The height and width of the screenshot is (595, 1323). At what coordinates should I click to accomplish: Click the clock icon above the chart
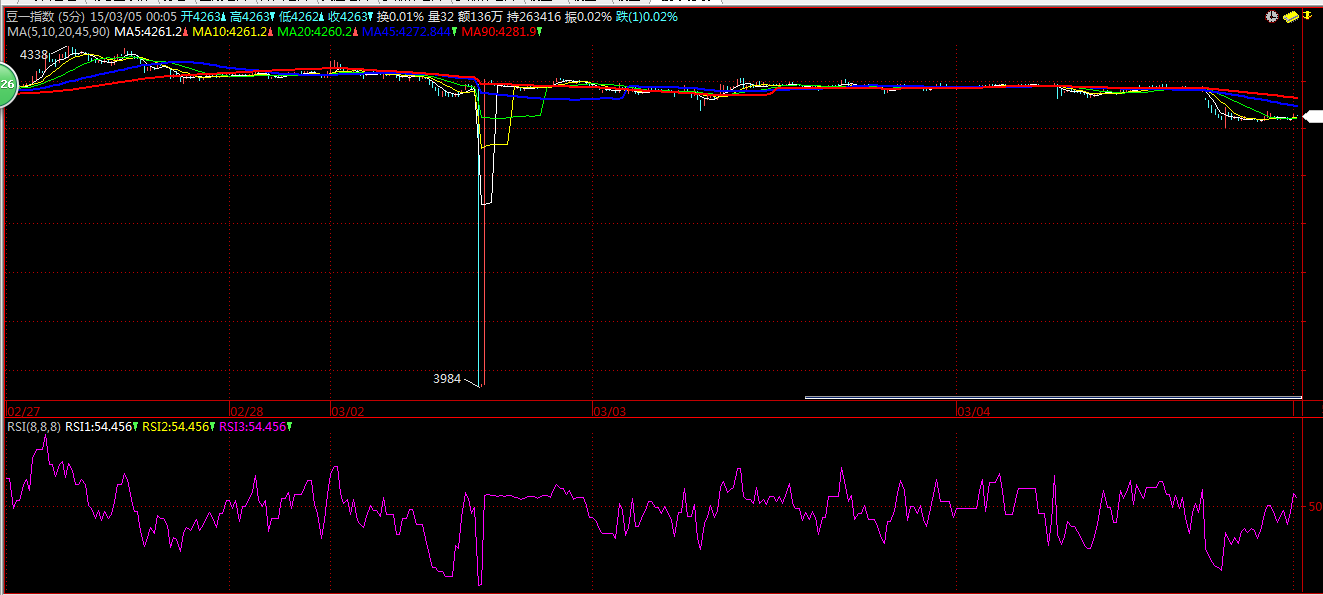(1271, 17)
